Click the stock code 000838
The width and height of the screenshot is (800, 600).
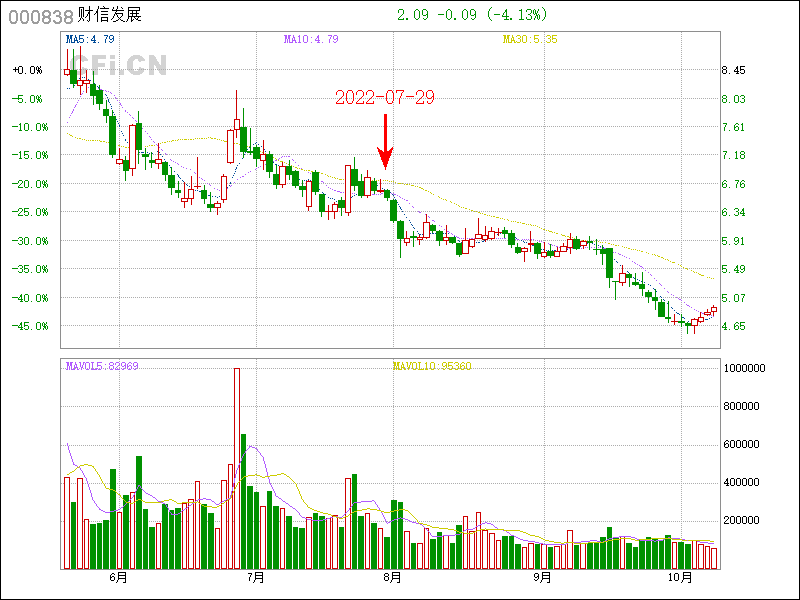[x=41, y=16]
